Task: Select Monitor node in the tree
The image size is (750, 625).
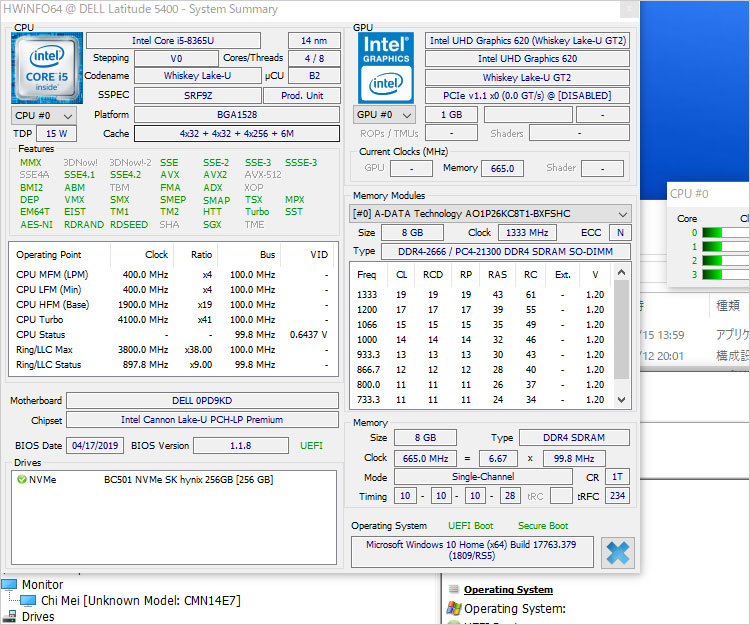Action: (x=42, y=584)
